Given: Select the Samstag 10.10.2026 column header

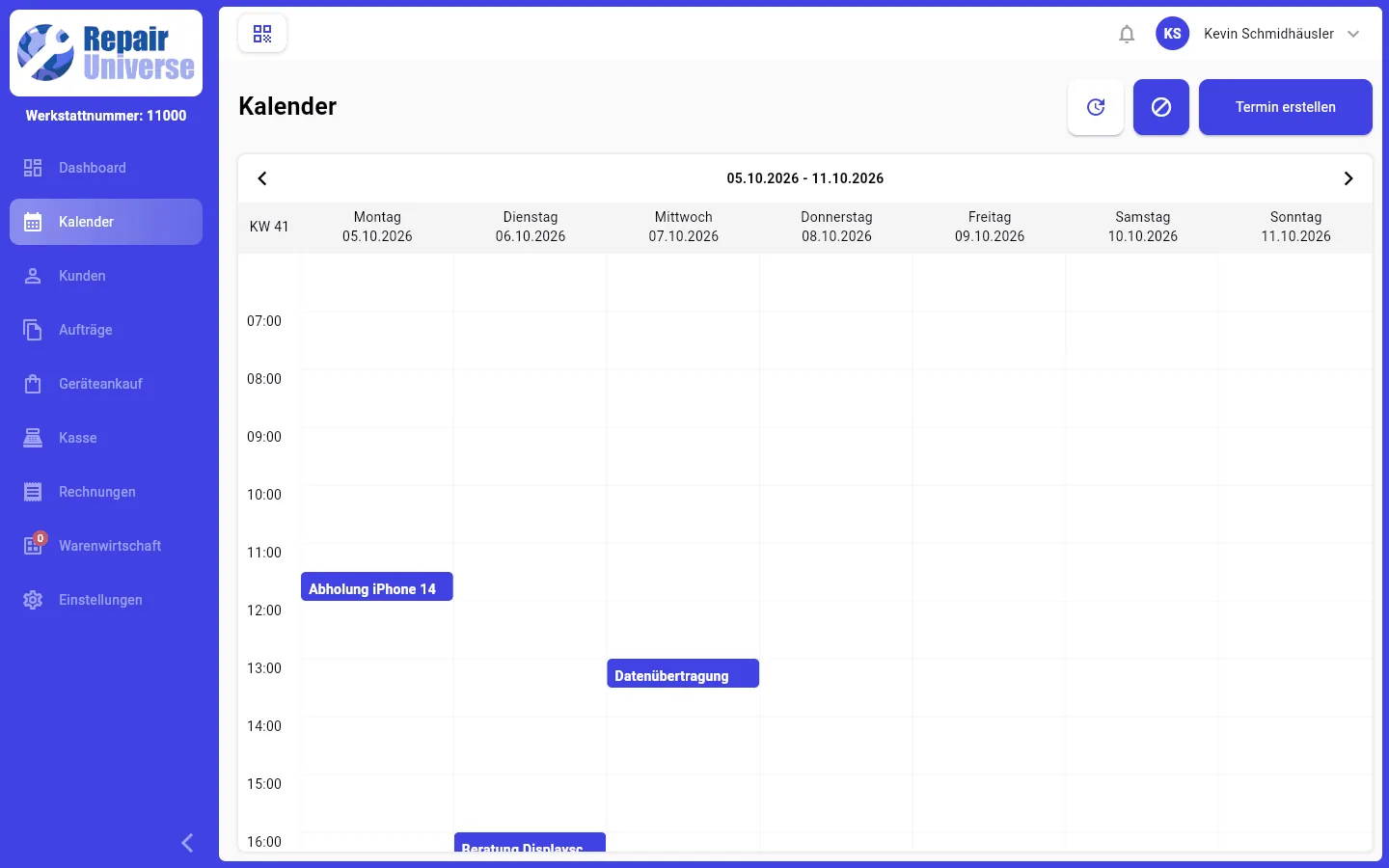Looking at the screenshot, I should (1143, 227).
